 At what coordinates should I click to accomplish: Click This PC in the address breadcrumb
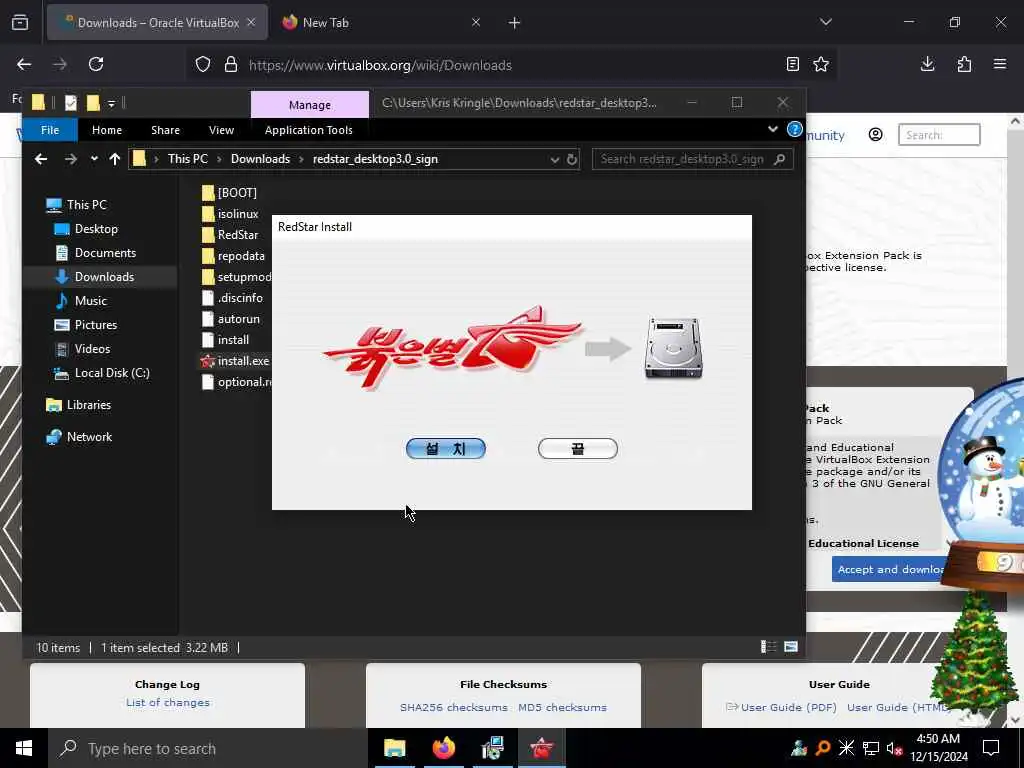pos(187,159)
